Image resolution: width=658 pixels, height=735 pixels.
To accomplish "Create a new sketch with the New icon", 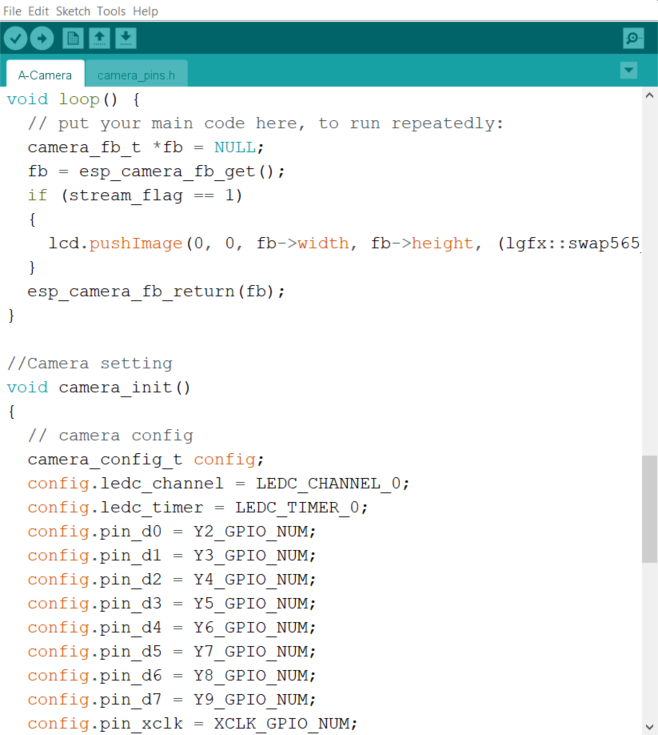I will (73, 38).
